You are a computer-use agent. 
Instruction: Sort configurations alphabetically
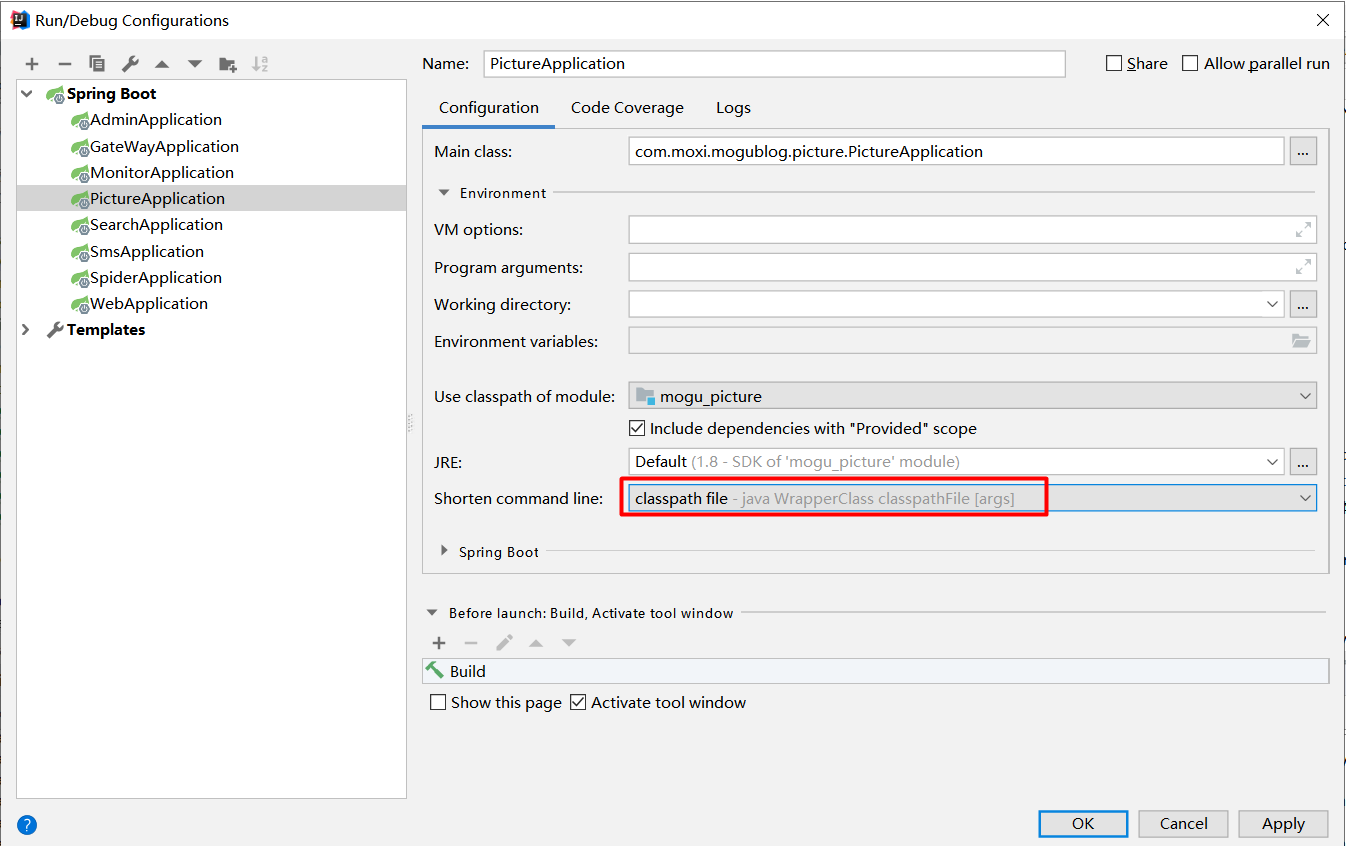click(x=260, y=64)
